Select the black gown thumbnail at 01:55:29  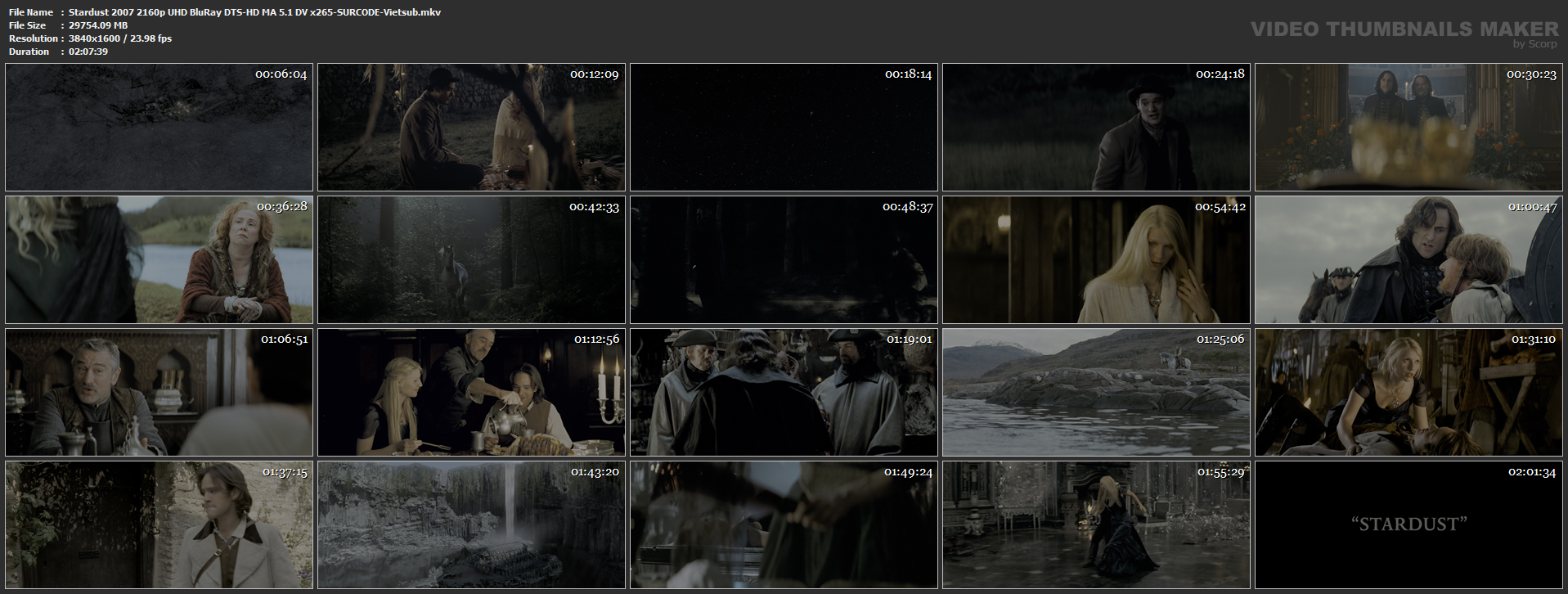coord(1097,525)
